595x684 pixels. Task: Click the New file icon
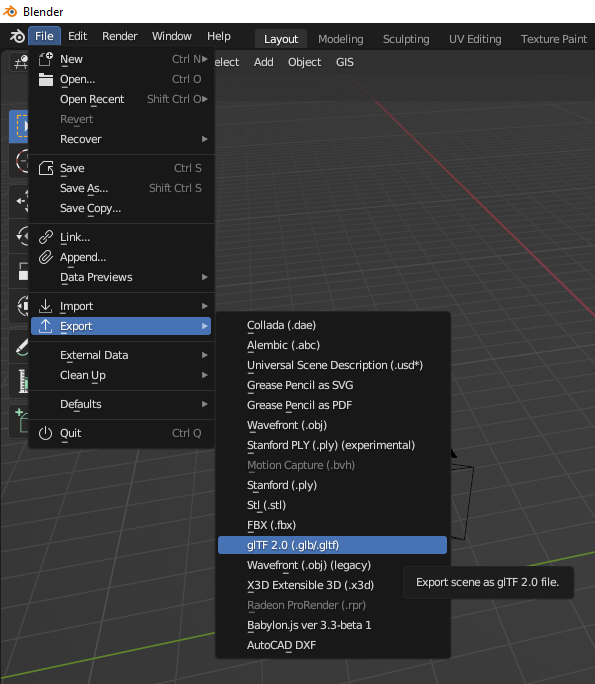[45, 59]
